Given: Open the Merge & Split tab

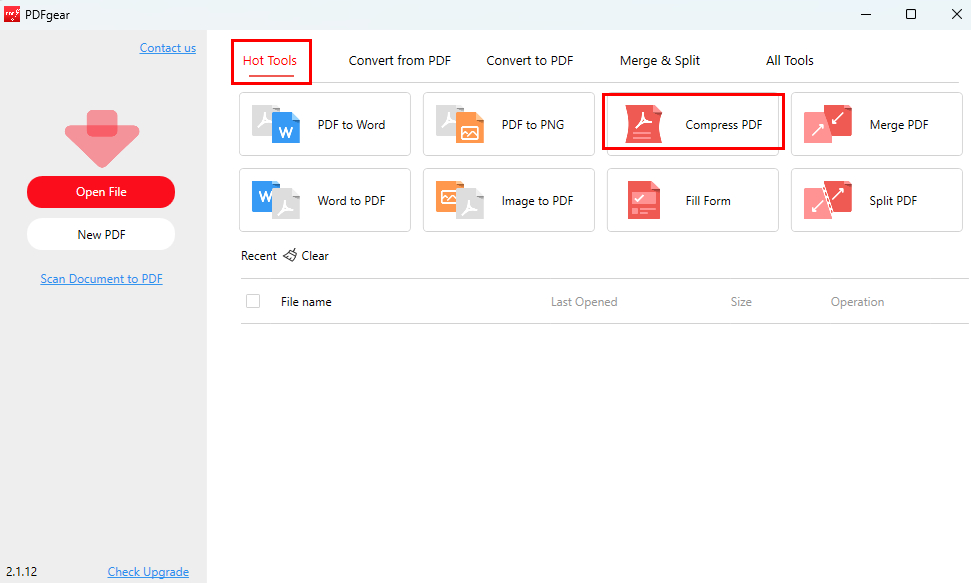Looking at the screenshot, I should [x=660, y=60].
